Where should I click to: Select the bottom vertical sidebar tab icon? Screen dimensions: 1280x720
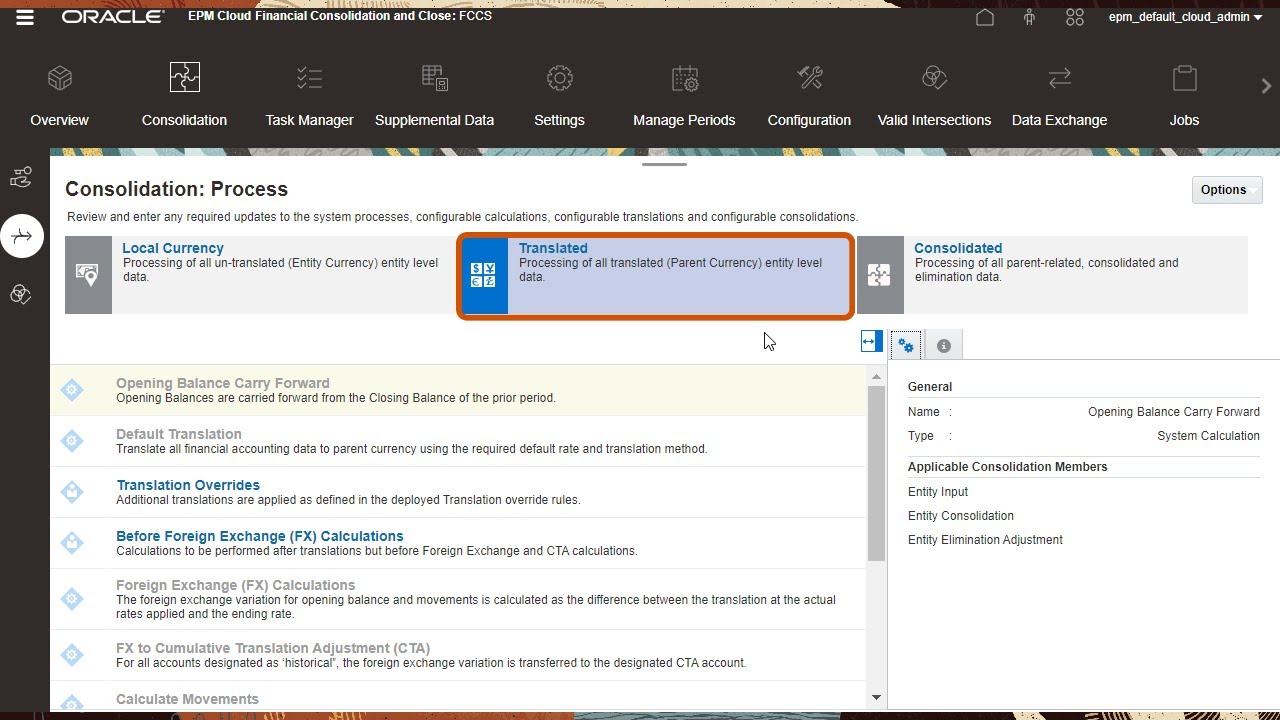point(21,294)
